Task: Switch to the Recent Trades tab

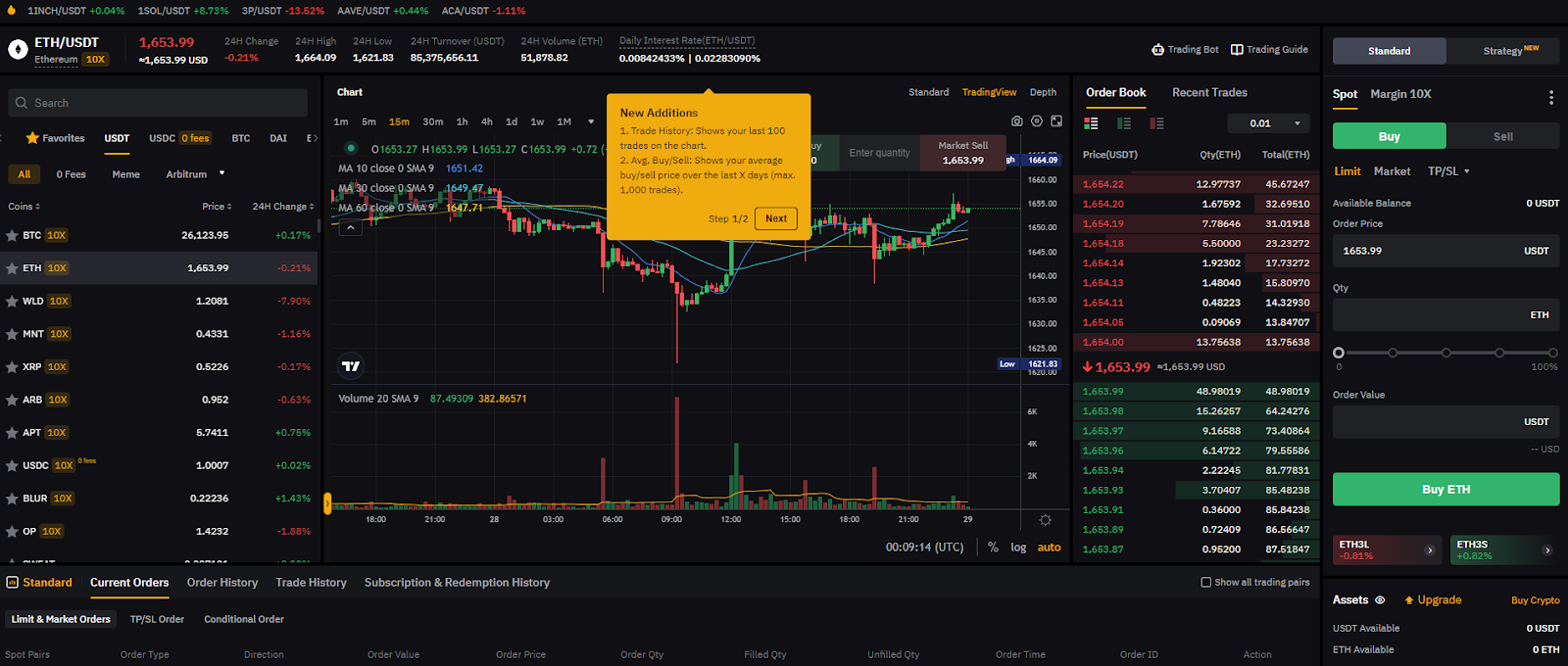Action: [x=1209, y=92]
